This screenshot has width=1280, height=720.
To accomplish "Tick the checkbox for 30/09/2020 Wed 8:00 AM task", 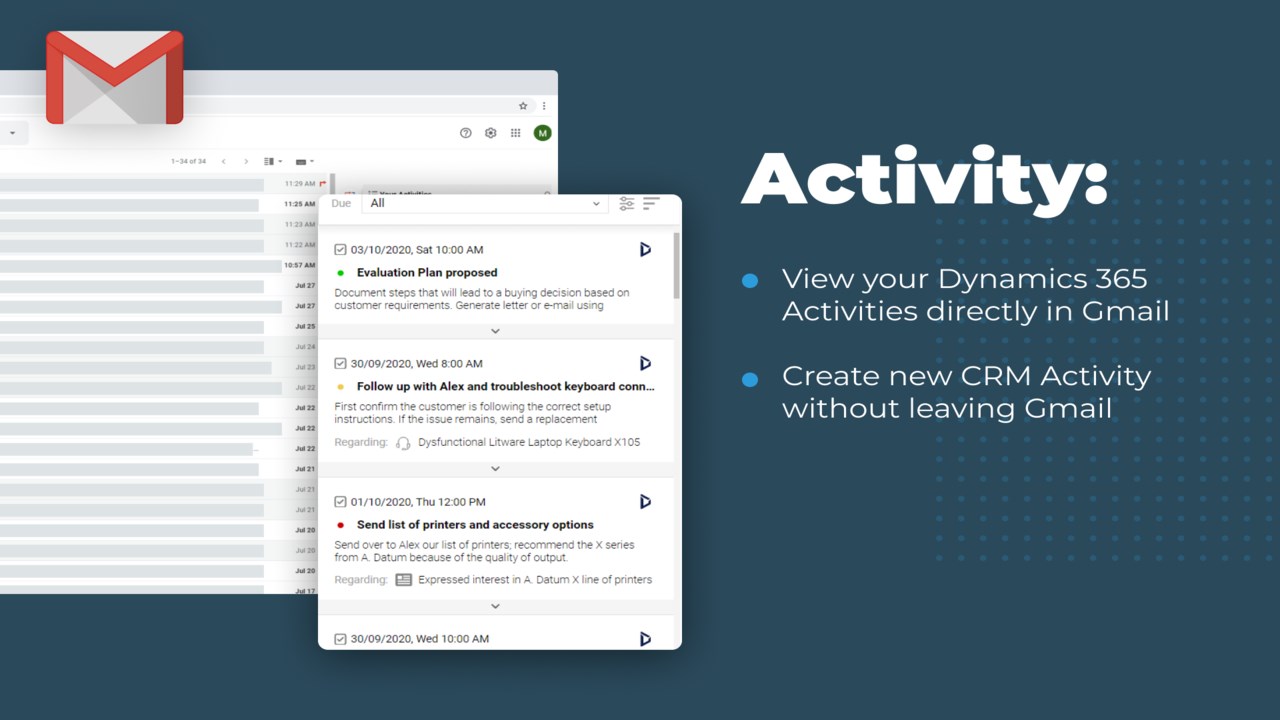I will (340, 363).
